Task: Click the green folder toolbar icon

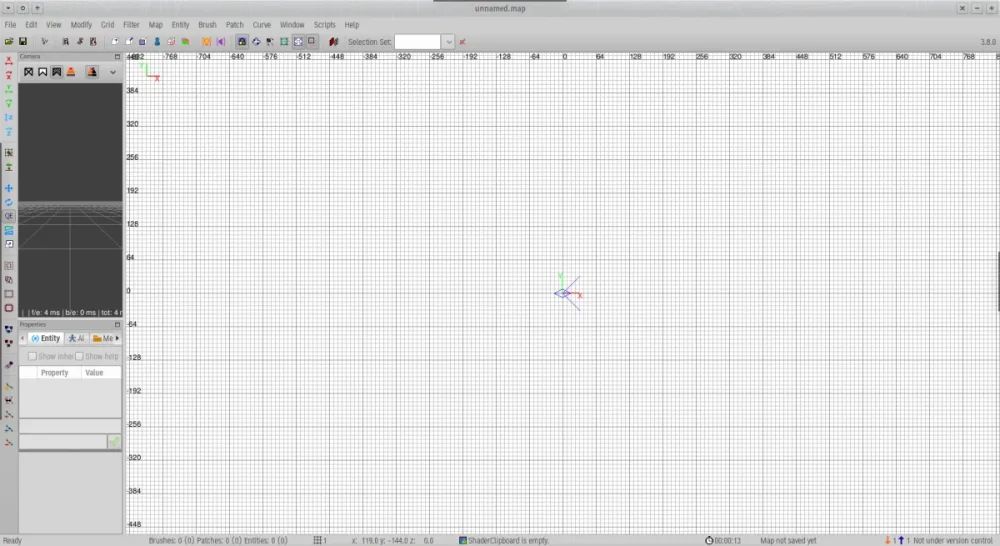Action: (x=186, y=41)
